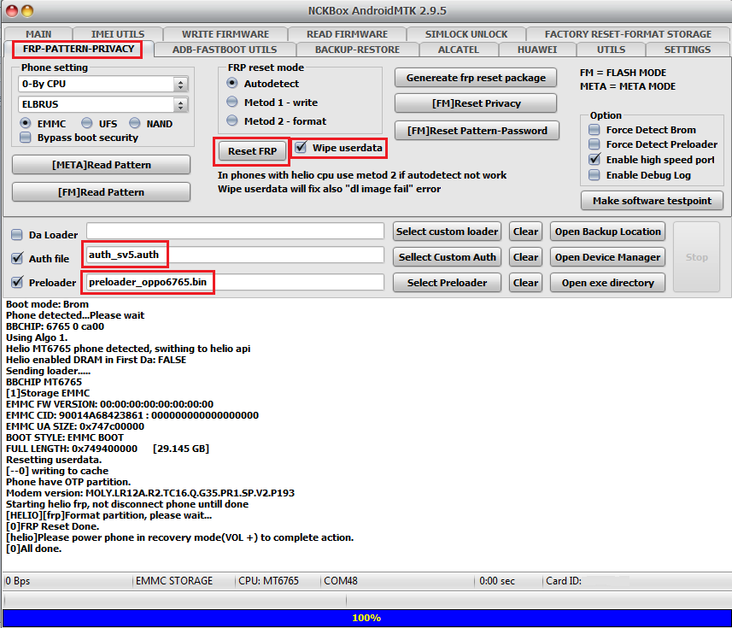This screenshot has width=732, height=628.
Task: Click [FM]Reset Privacy button
Action: [x=476, y=104]
